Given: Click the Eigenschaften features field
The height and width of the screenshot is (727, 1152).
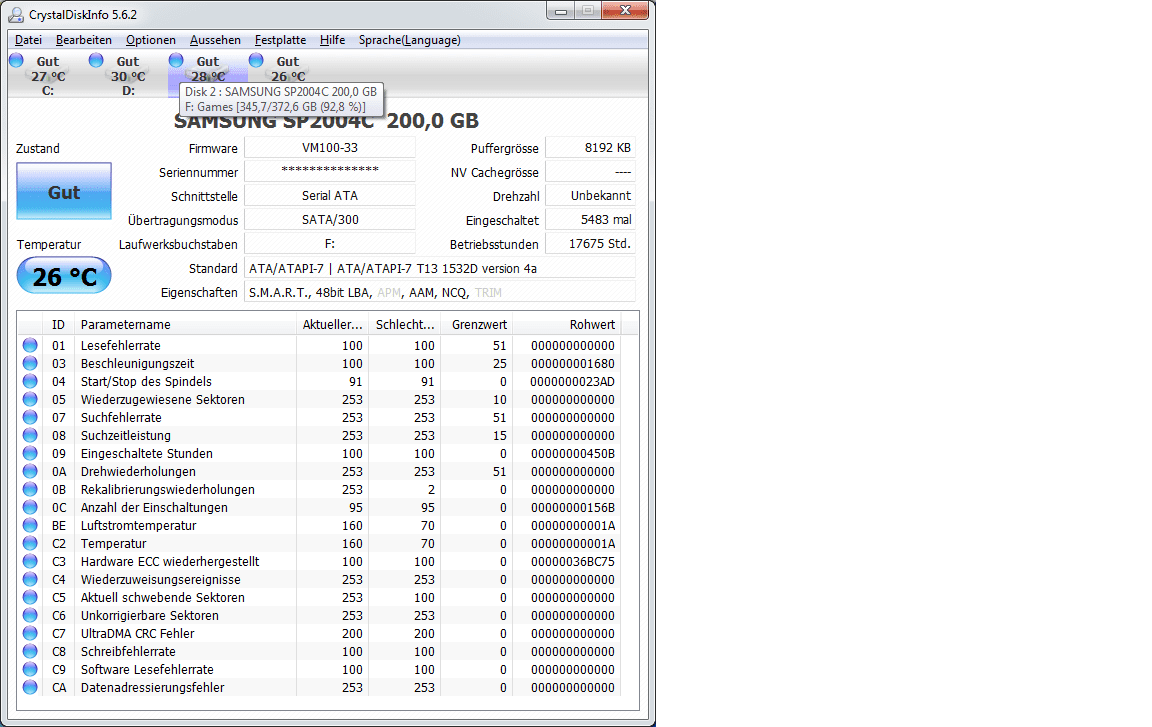Looking at the screenshot, I should pyautogui.click(x=440, y=292).
